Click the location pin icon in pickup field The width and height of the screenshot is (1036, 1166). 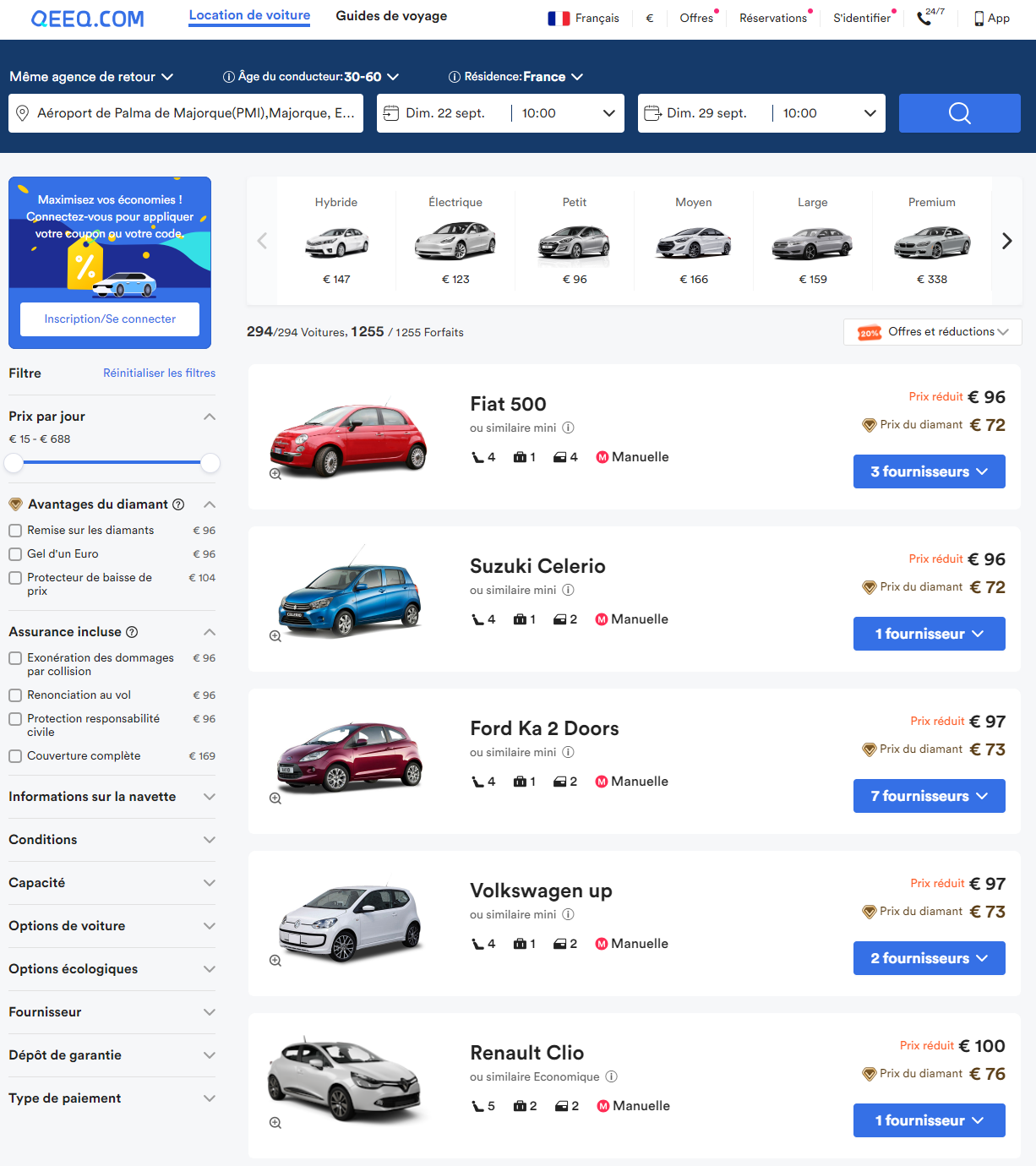point(23,113)
